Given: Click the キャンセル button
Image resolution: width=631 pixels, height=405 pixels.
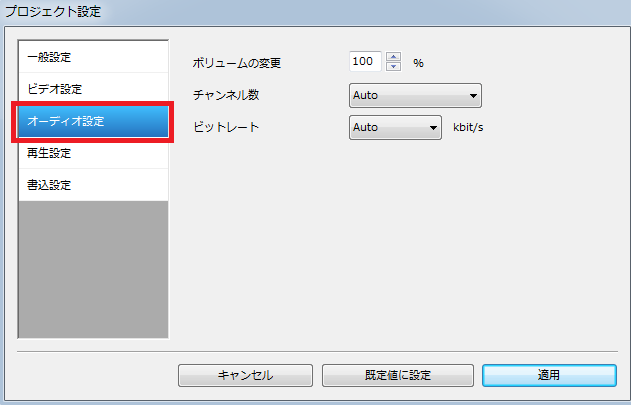Looking at the screenshot, I should [245, 375].
